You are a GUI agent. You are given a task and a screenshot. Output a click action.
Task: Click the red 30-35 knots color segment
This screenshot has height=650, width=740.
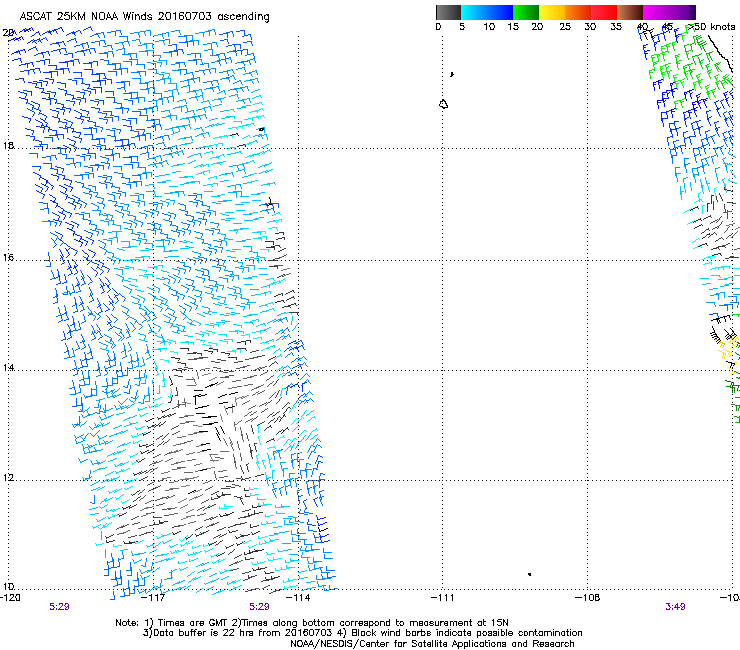[604, 12]
